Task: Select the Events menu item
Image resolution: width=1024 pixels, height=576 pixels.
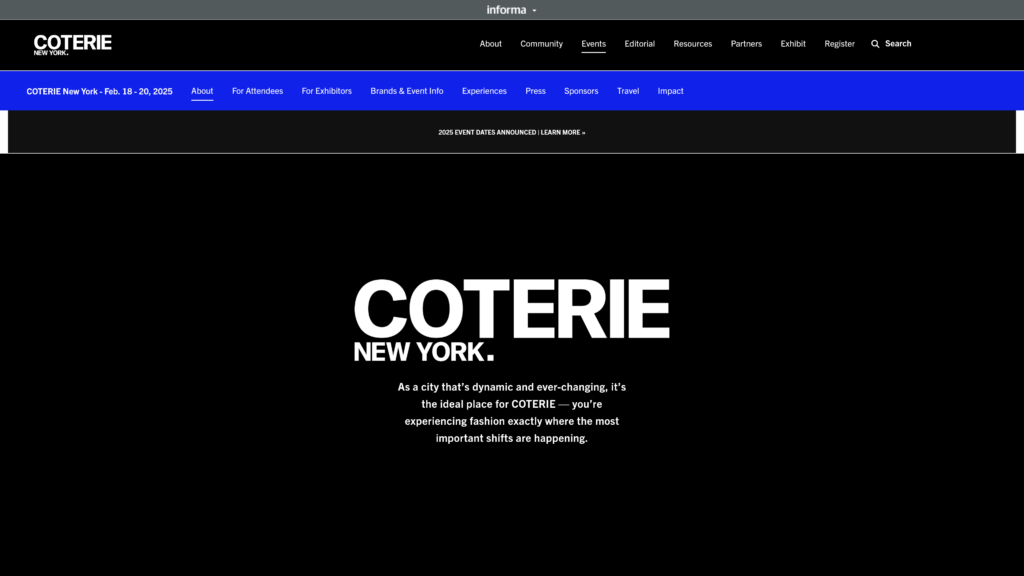Action: [594, 44]
